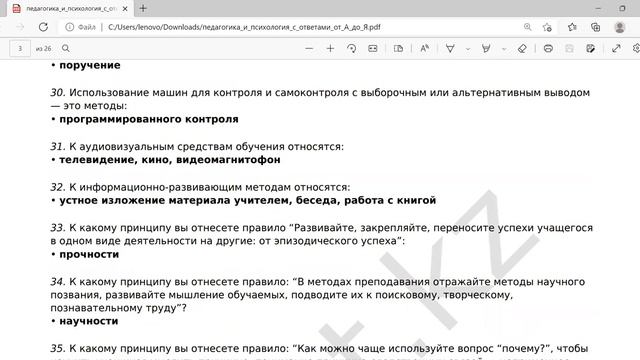
Task: Click answer text 'поручение'
Action: tap(90, 65)
